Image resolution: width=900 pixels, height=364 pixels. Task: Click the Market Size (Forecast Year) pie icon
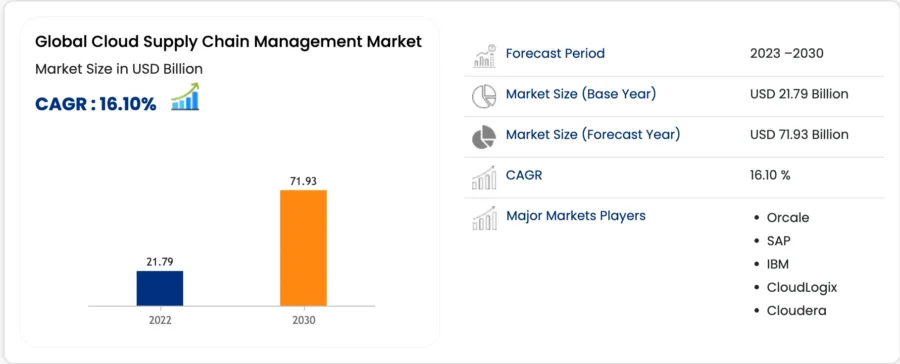(x=484, y=137)
